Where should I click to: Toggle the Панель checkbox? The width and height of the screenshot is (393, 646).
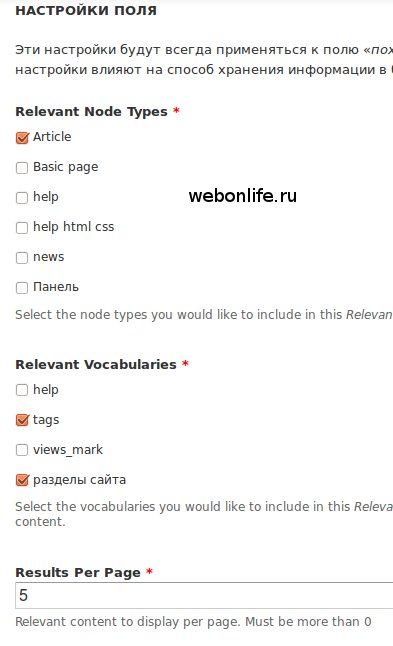22,288
